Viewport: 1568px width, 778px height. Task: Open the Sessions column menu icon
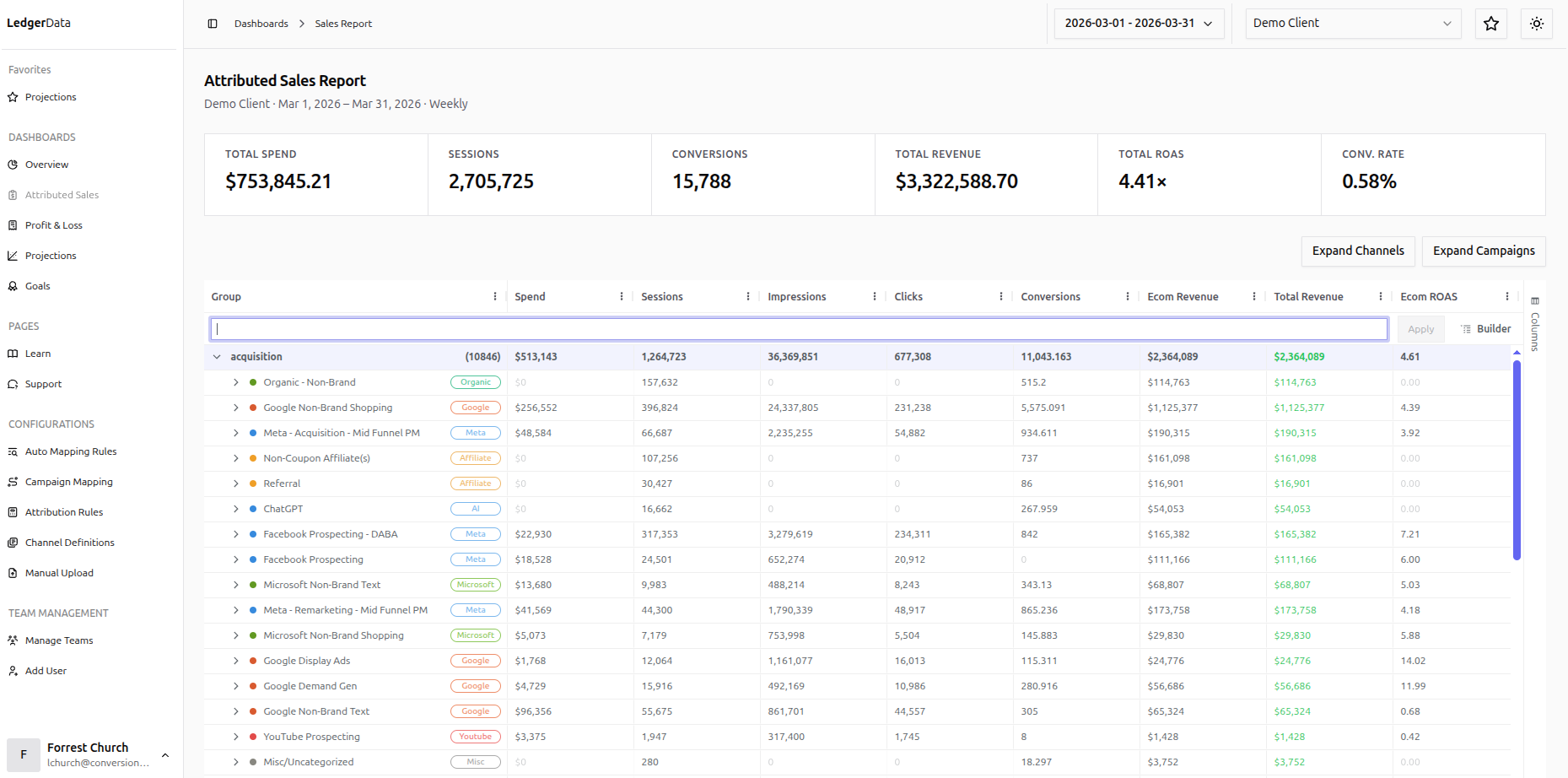click(748, 297)
